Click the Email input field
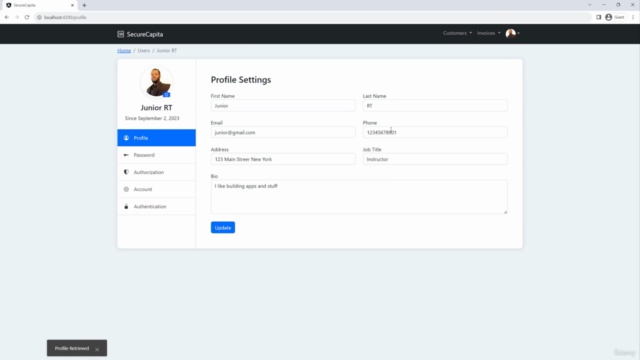The image size is (640, 360). tap(283, 132)
